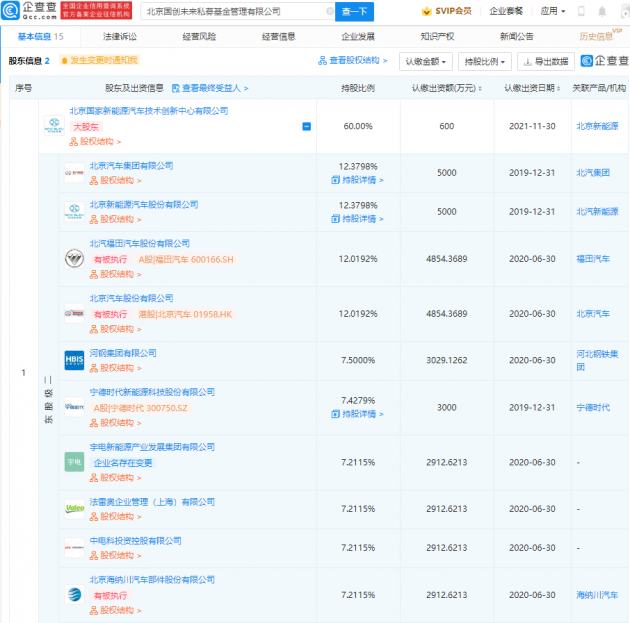Switch to the 法律诉讼 tab
Image resolution: width=630 pixels, height=623 pixels.
pyautogui.click(x=121, y=36)
